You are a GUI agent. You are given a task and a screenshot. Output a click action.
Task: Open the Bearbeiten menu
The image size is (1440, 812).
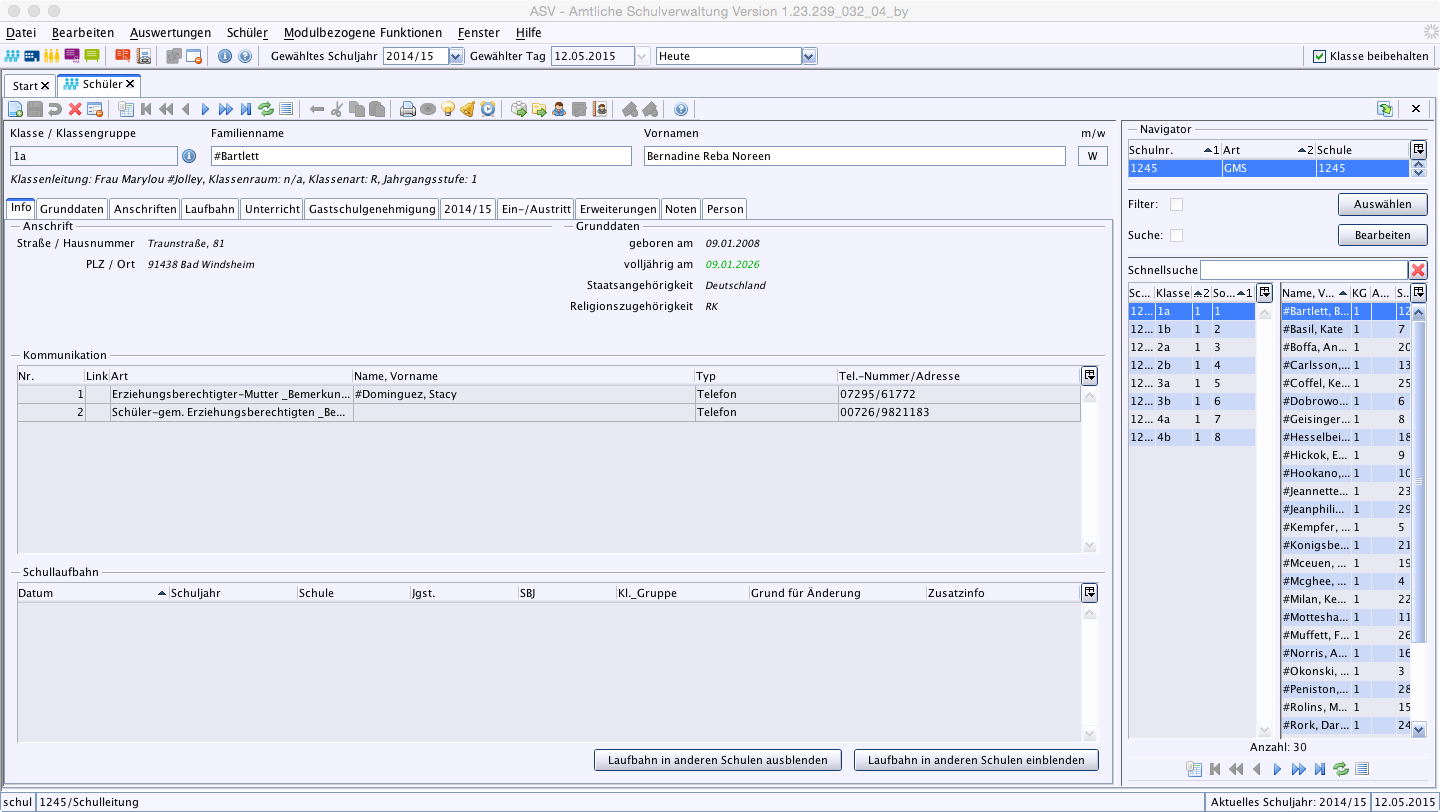[83, 32]
